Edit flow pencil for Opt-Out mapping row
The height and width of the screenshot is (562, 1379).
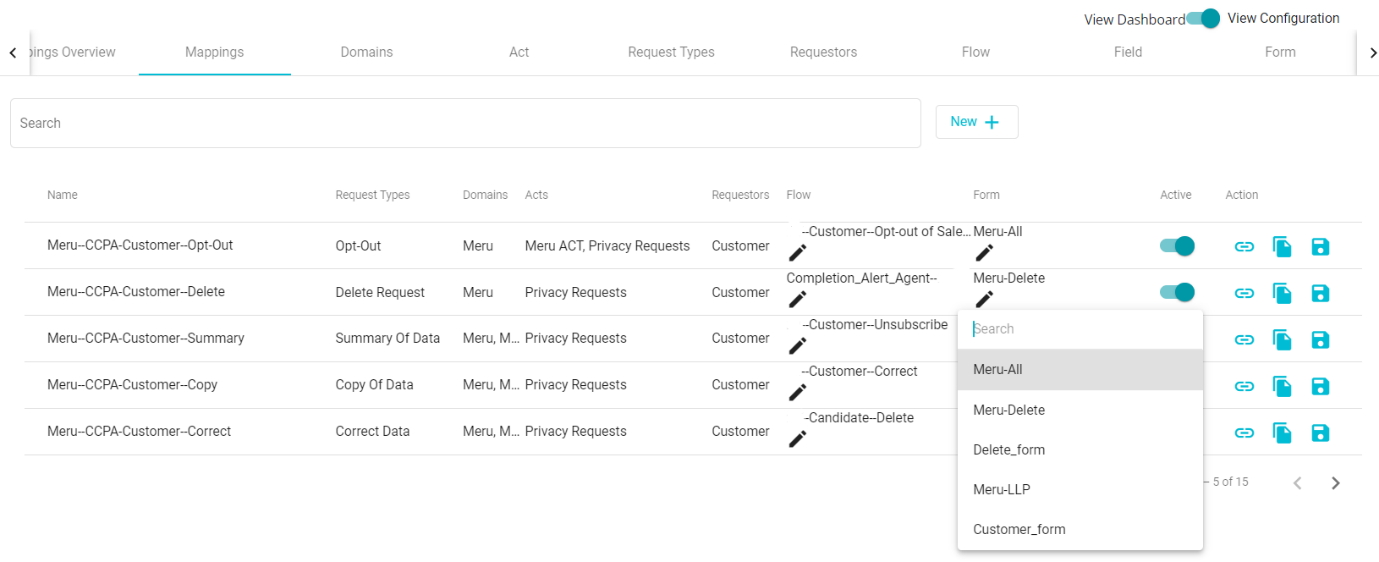(x=797, y=252)
